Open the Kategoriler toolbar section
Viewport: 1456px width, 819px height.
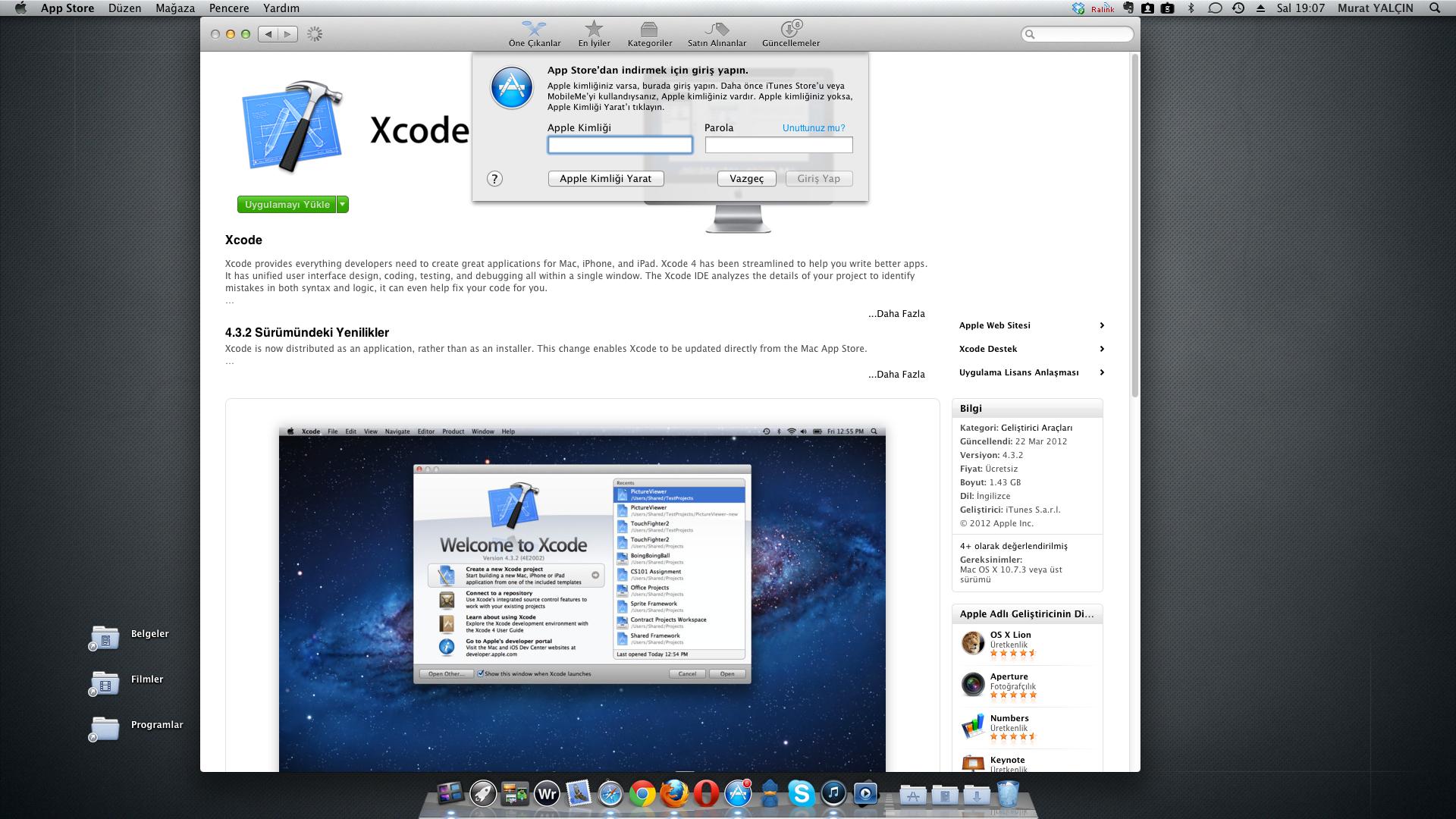click(649, 33)
